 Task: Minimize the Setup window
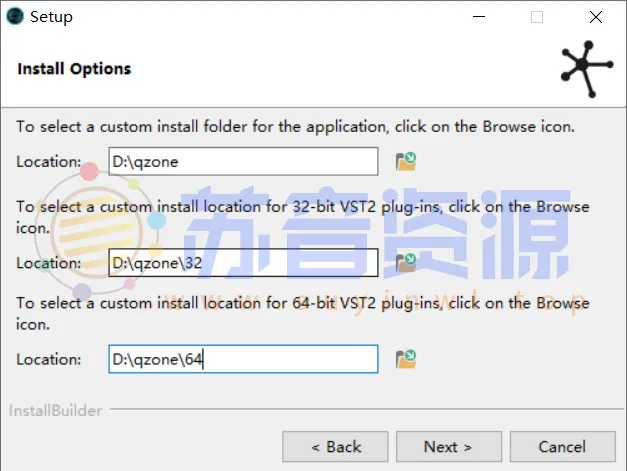(477, 17)
